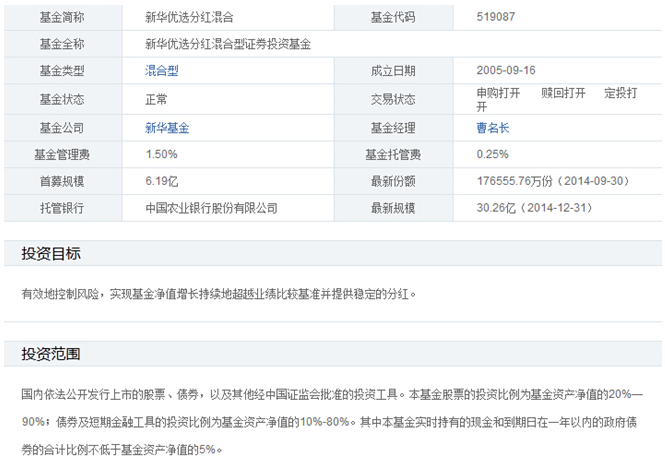This screenshot has height=470, width=665.
Task: Click the 基金简称 label cell
Action: [63, 17]
